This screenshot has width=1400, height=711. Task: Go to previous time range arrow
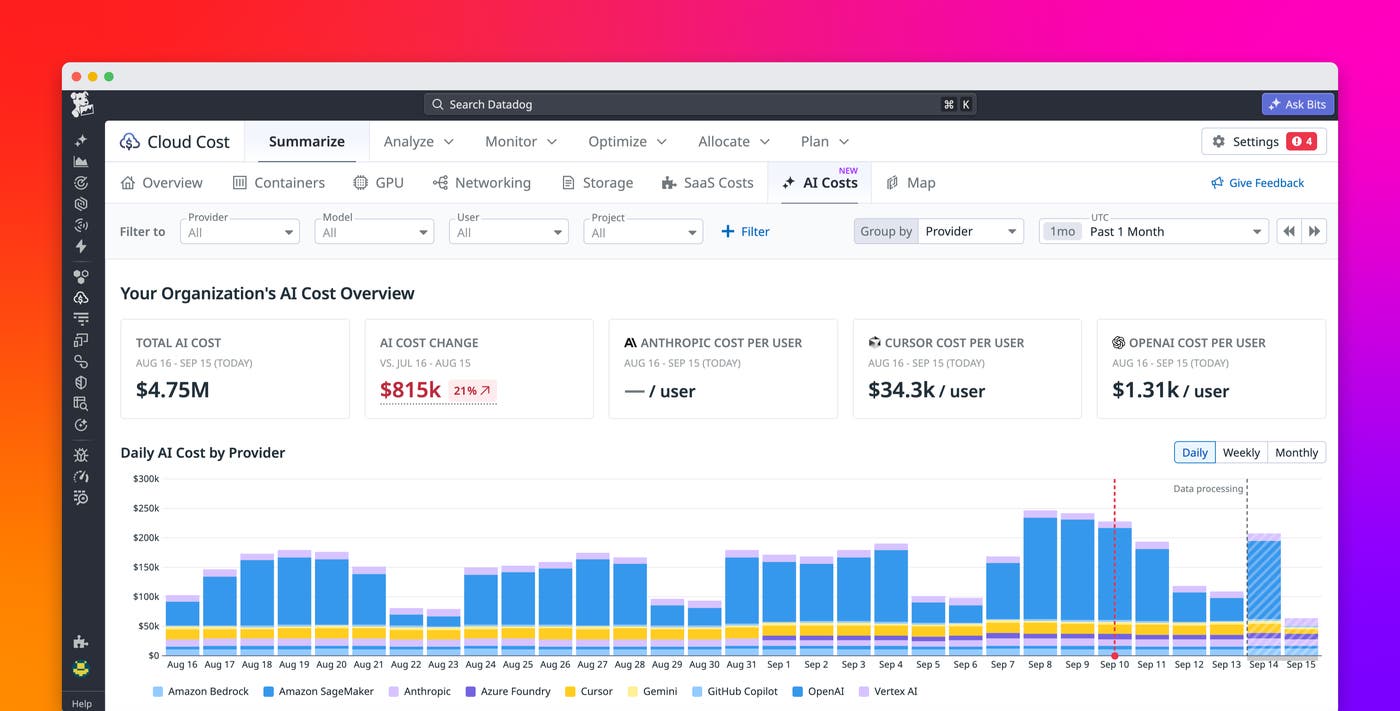point(1290,231)
